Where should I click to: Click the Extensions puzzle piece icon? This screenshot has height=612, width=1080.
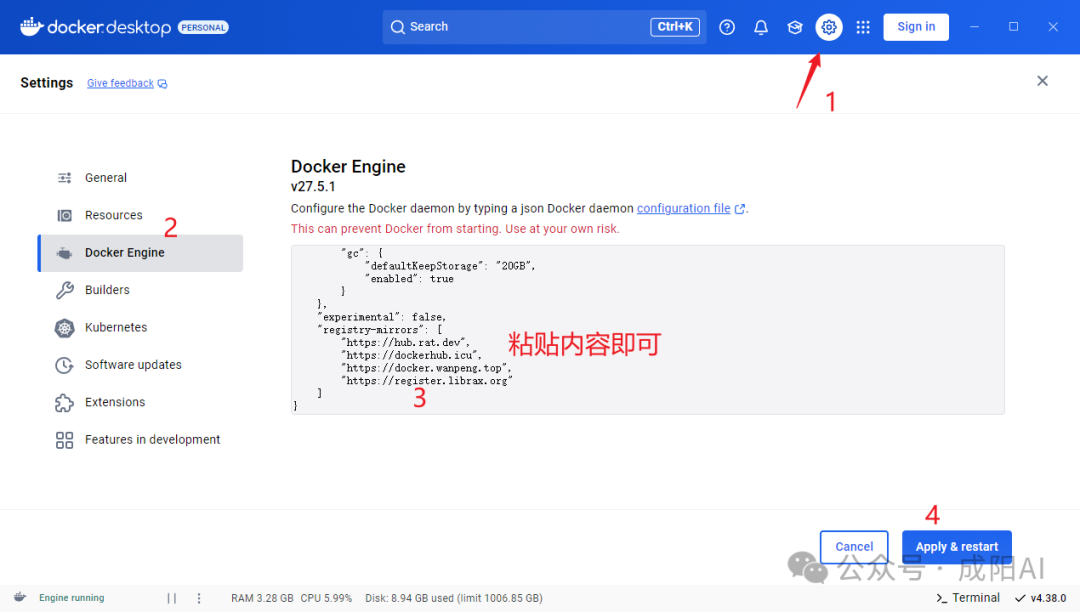[x=65, y=402]
